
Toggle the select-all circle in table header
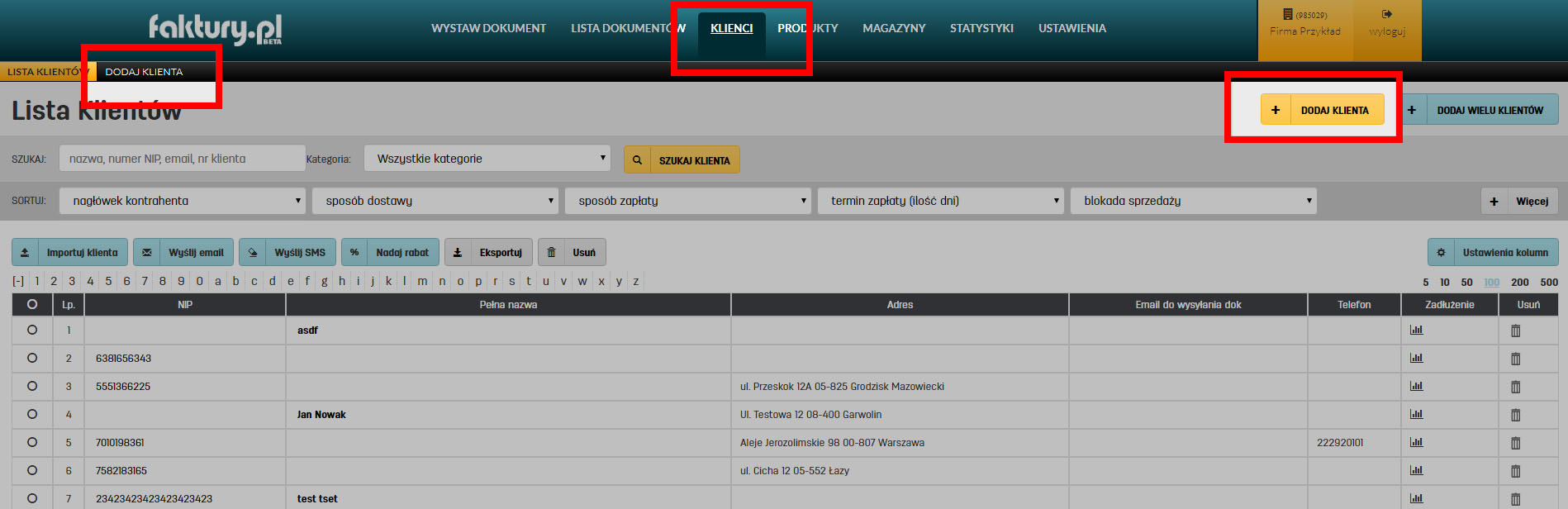coord(32,304)
